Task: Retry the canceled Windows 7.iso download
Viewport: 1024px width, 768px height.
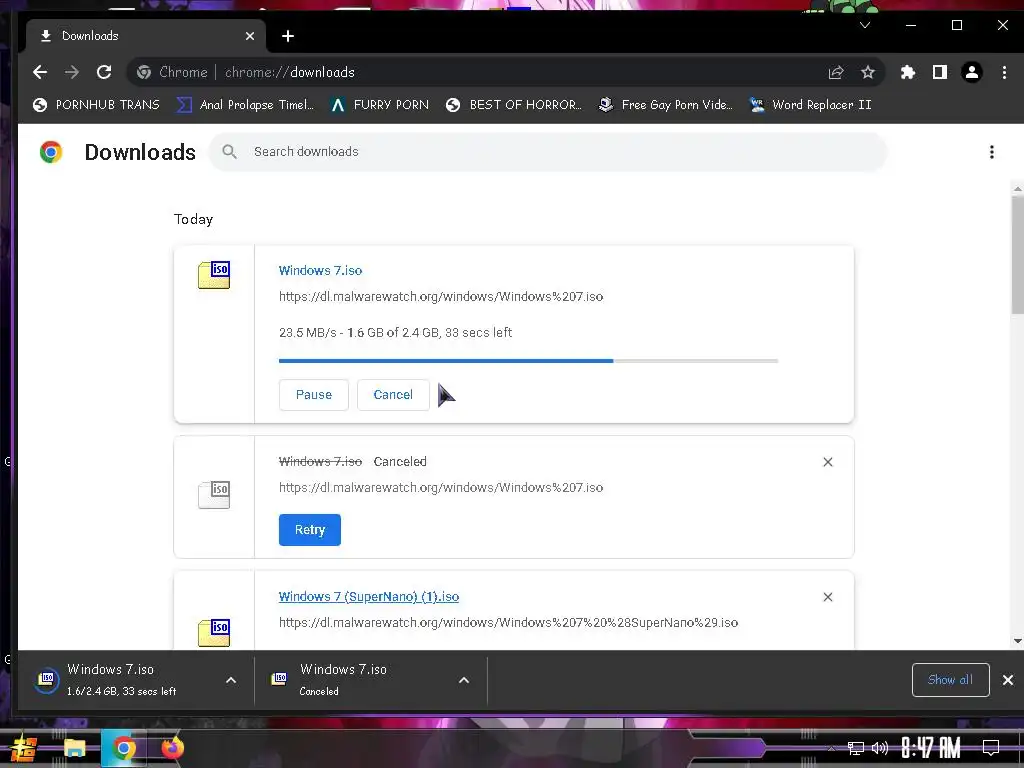Action: click(310, 530)
